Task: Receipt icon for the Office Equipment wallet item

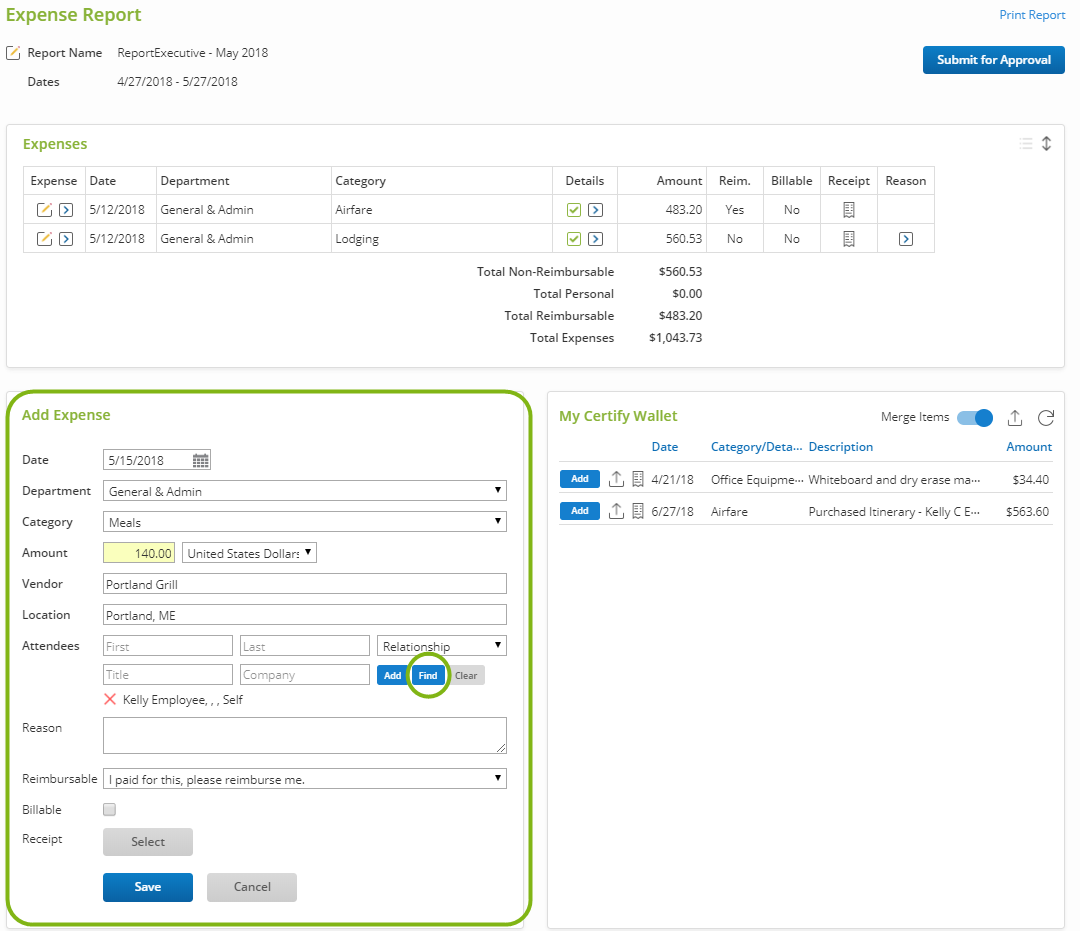Action: pos(638,479)
